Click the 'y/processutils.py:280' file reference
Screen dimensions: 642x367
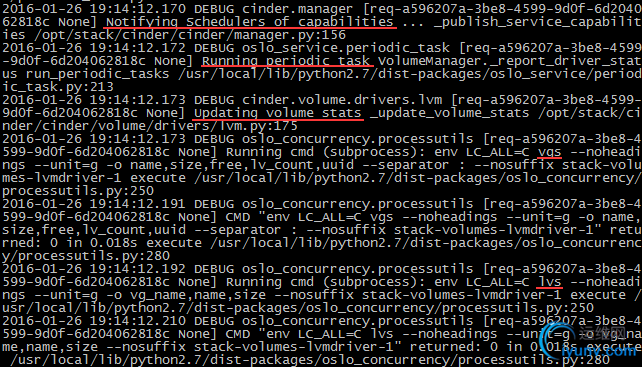coord(86,256)
